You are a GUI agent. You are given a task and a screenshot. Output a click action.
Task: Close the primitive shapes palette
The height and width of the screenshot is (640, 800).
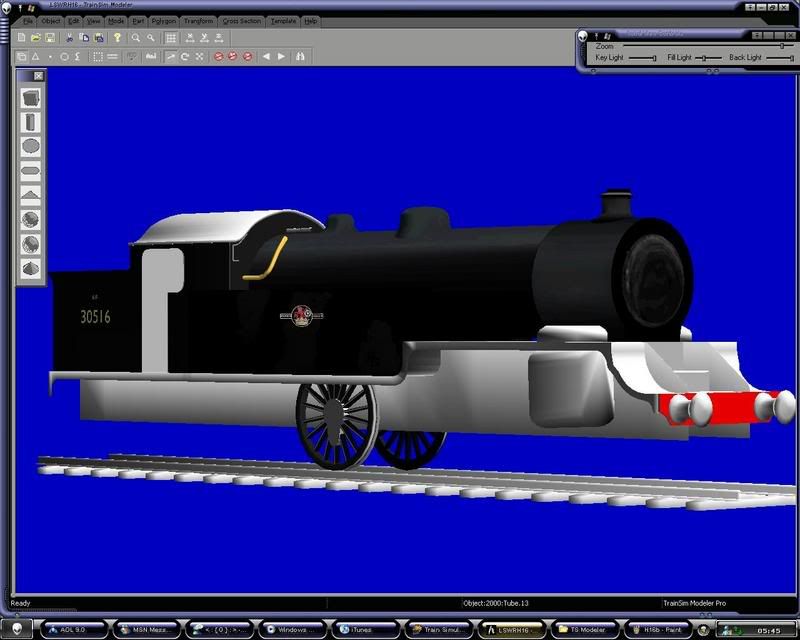tap(39, 76)
